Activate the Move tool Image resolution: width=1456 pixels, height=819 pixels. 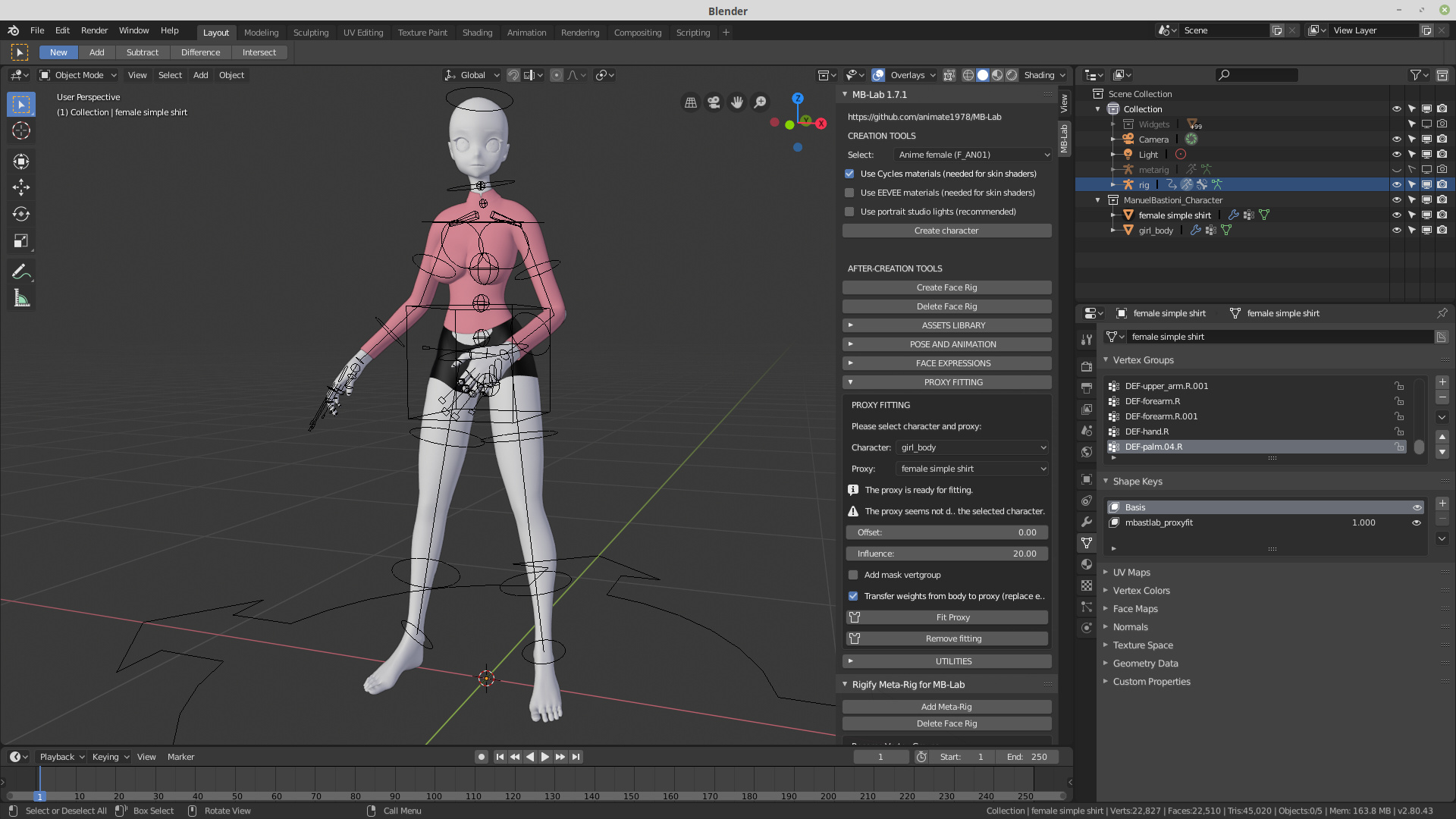pyautogui.click(x=21, y=187)
